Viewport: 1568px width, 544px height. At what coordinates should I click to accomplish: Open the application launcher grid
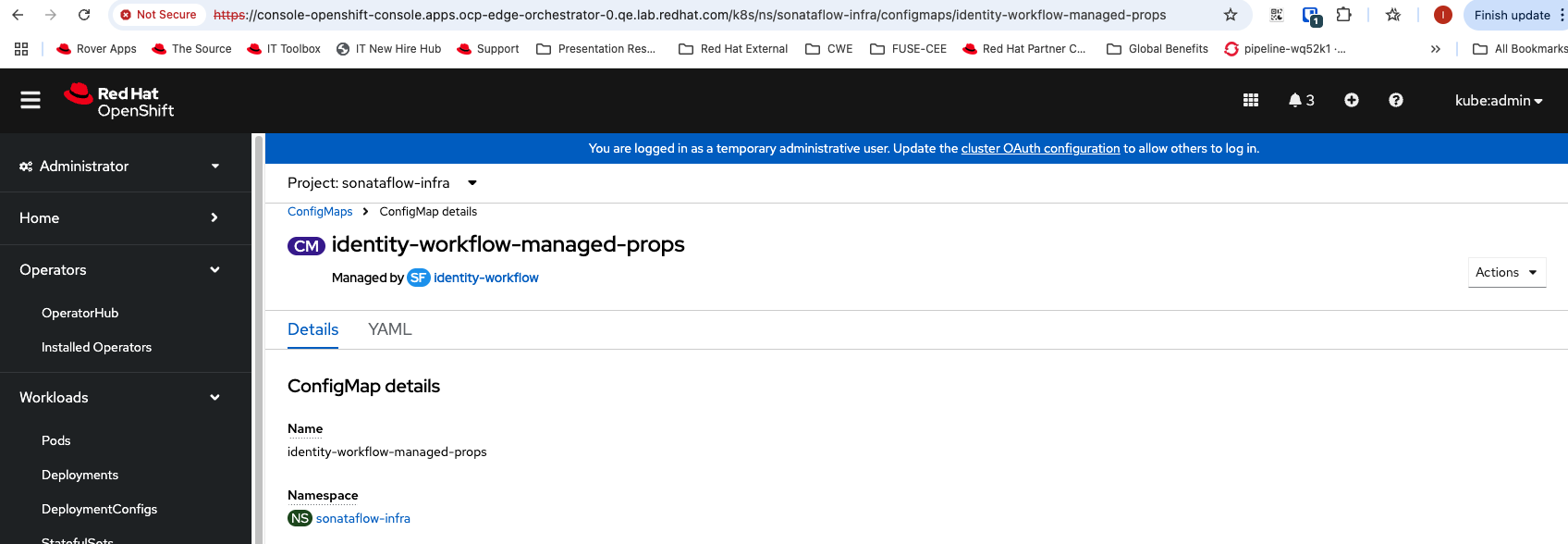pyautogui.click(x=1251, y=100)
